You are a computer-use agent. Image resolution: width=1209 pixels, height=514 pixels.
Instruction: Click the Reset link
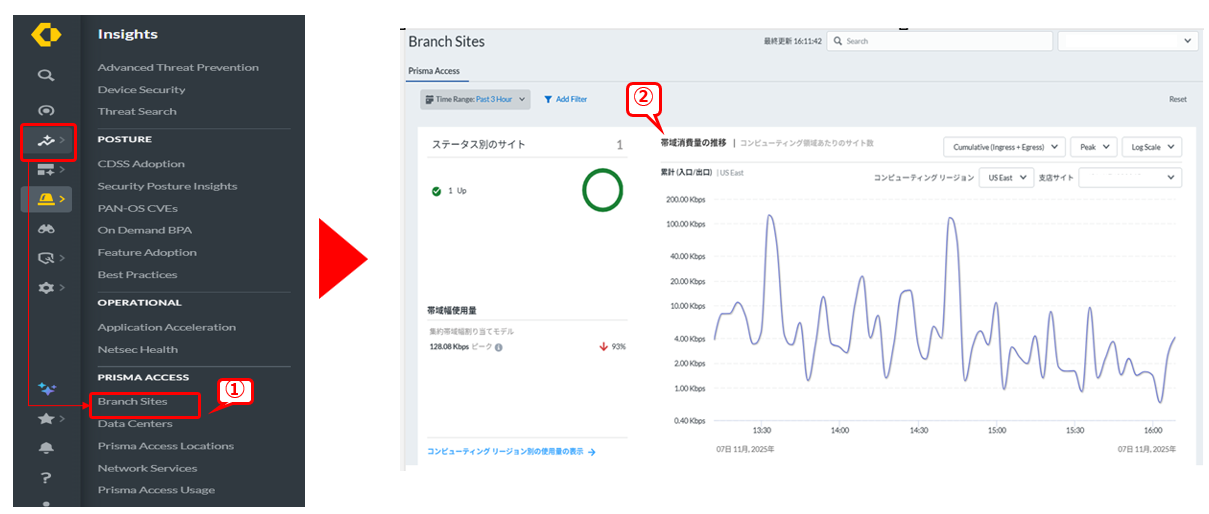click(x=1177, y=100)
